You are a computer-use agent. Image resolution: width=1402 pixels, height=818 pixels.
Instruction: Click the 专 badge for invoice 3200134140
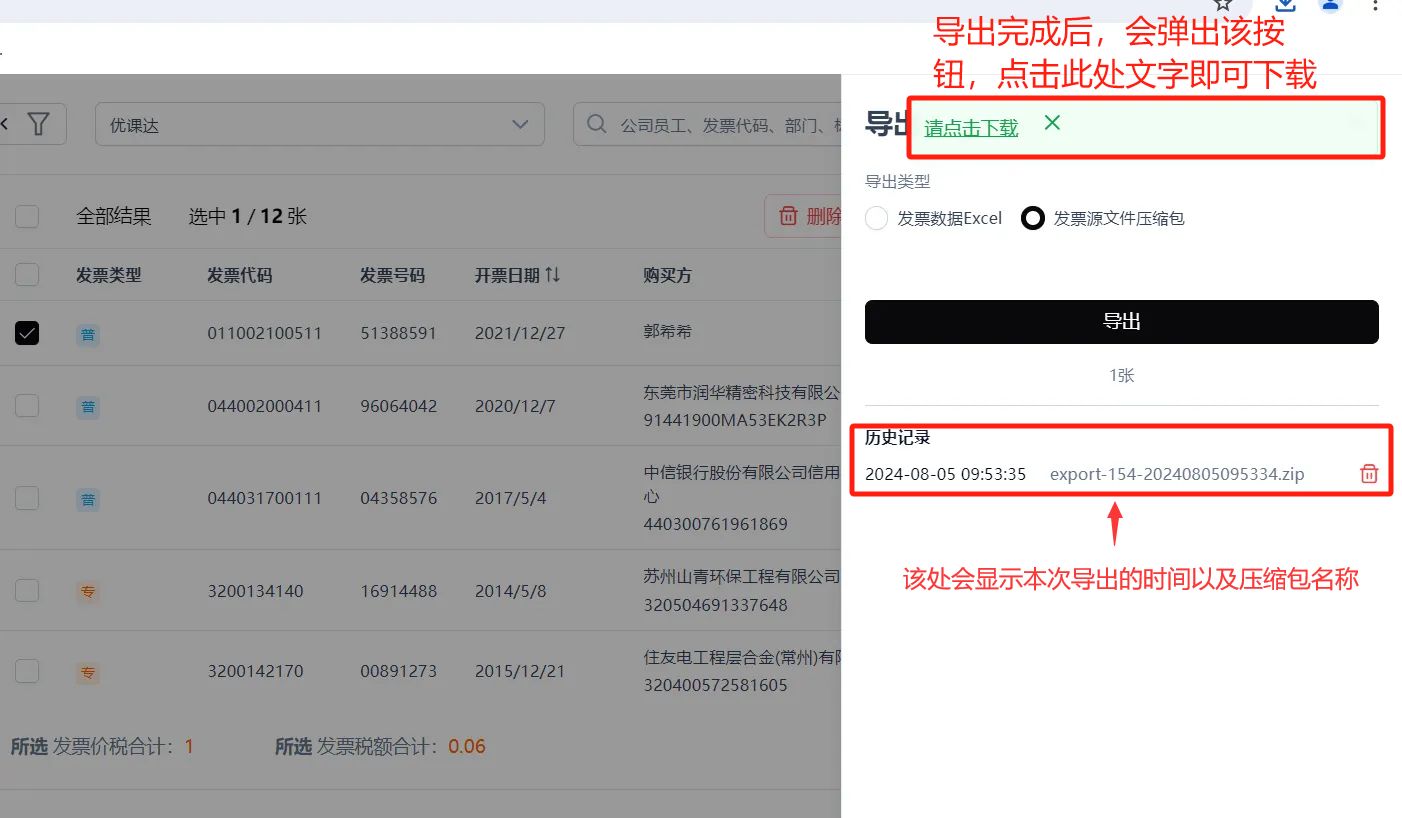click(88, 592)
